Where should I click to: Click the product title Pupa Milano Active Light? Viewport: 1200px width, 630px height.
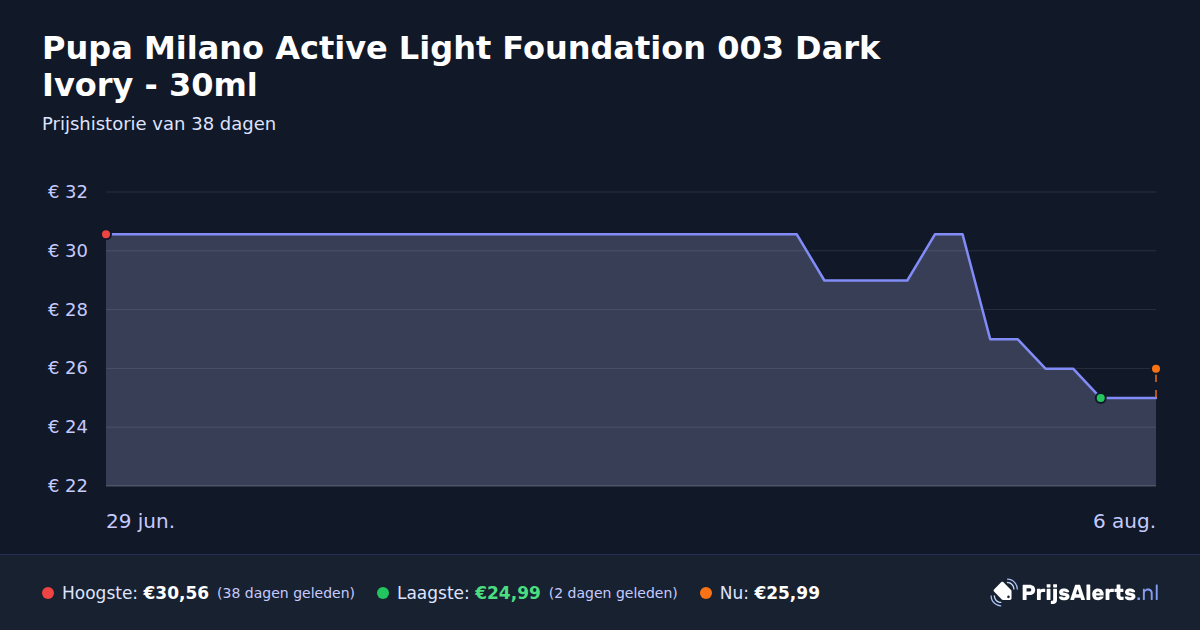(461, 66)
